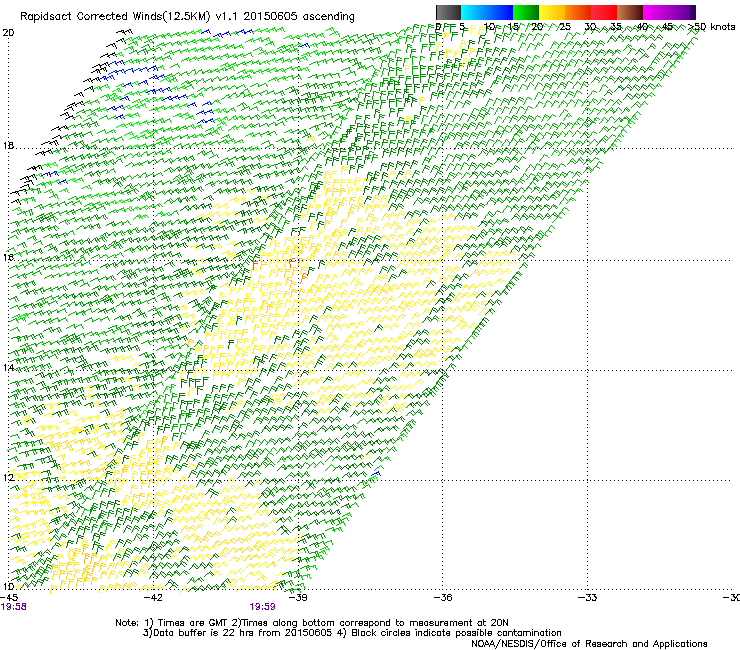
Task: Click the longitude label '-33'
Action: coord(588,598)
